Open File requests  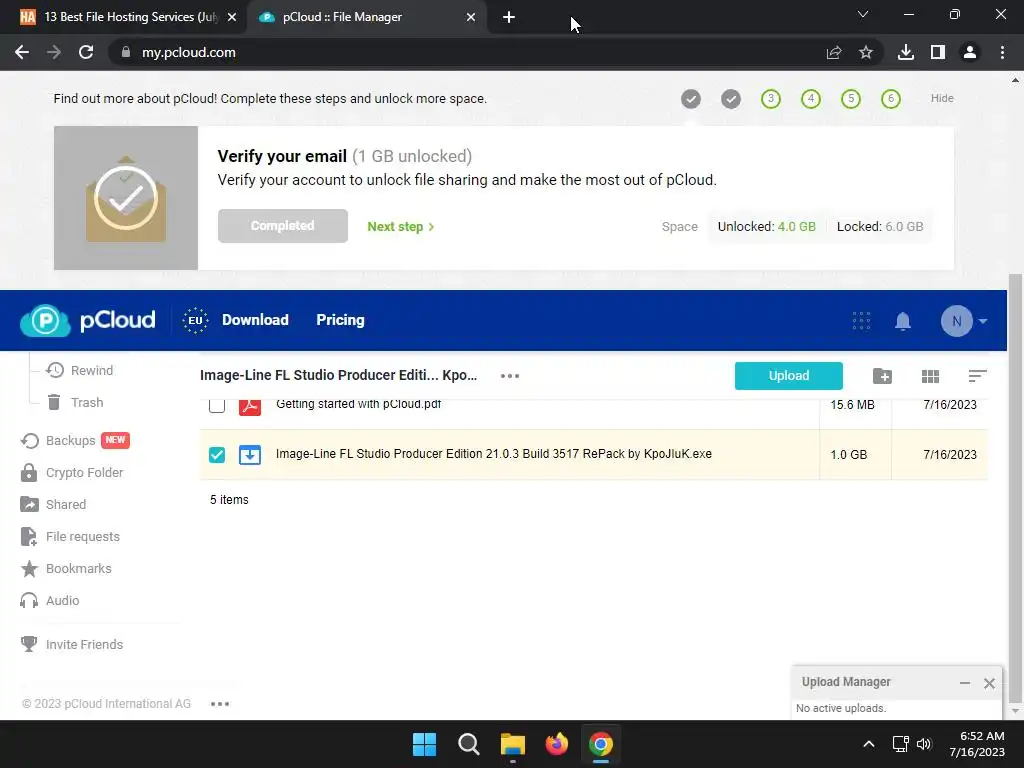[70, 536]
